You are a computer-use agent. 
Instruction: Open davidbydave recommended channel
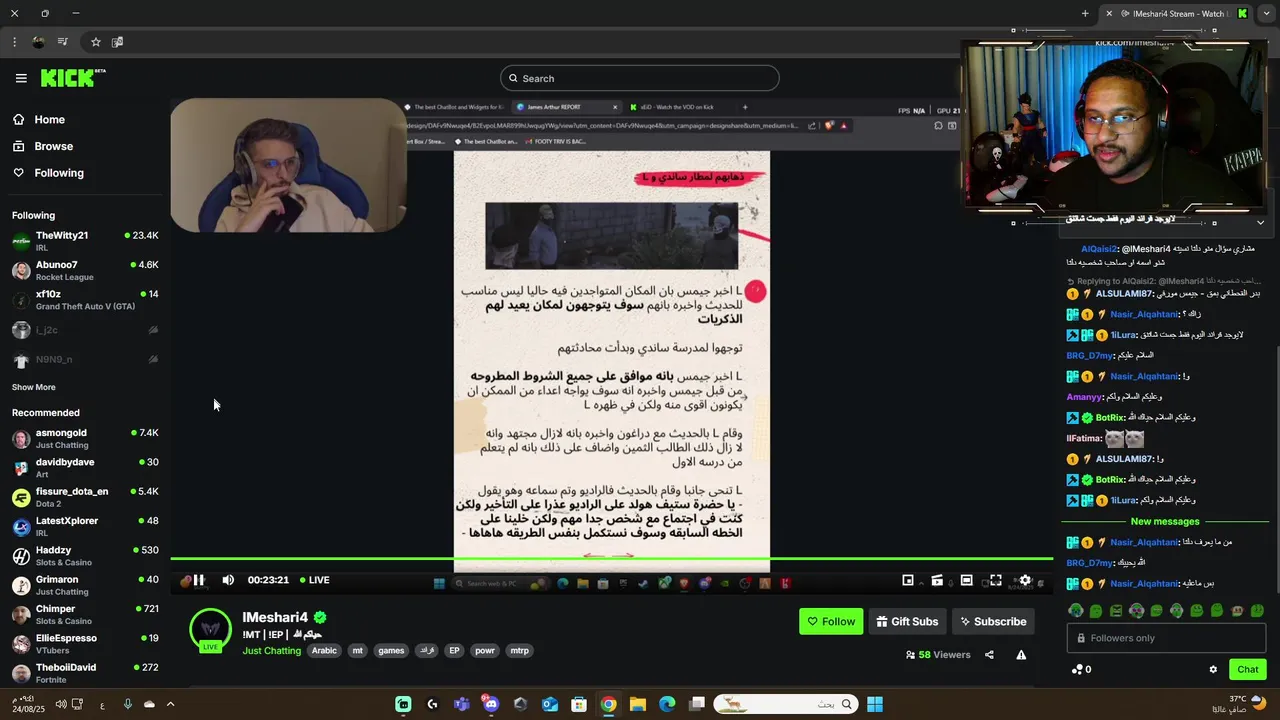85,468
